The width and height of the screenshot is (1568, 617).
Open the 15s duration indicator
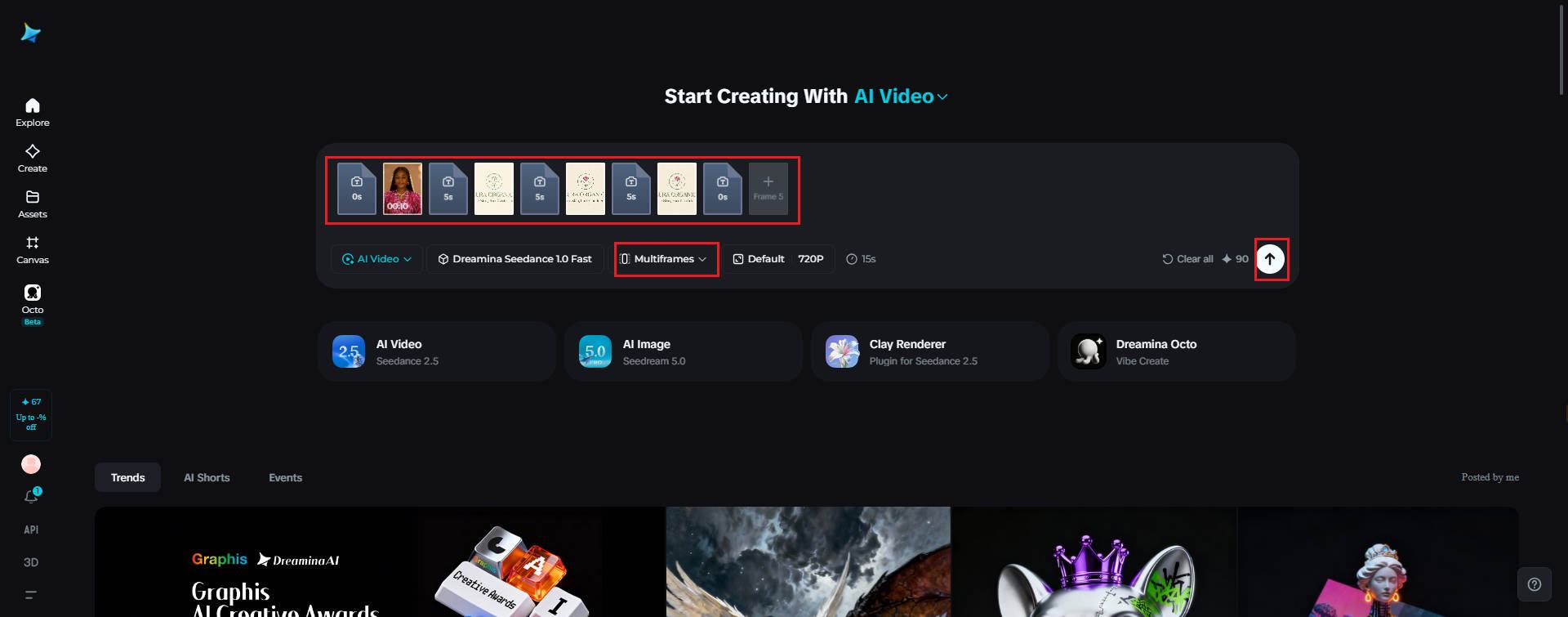tap(861, 259)
